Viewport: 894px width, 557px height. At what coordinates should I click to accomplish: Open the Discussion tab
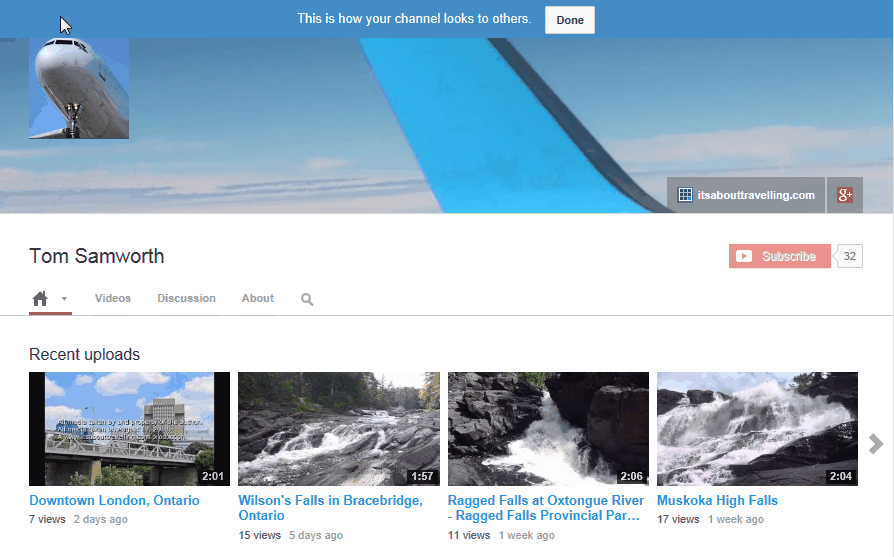click(186, 298)
